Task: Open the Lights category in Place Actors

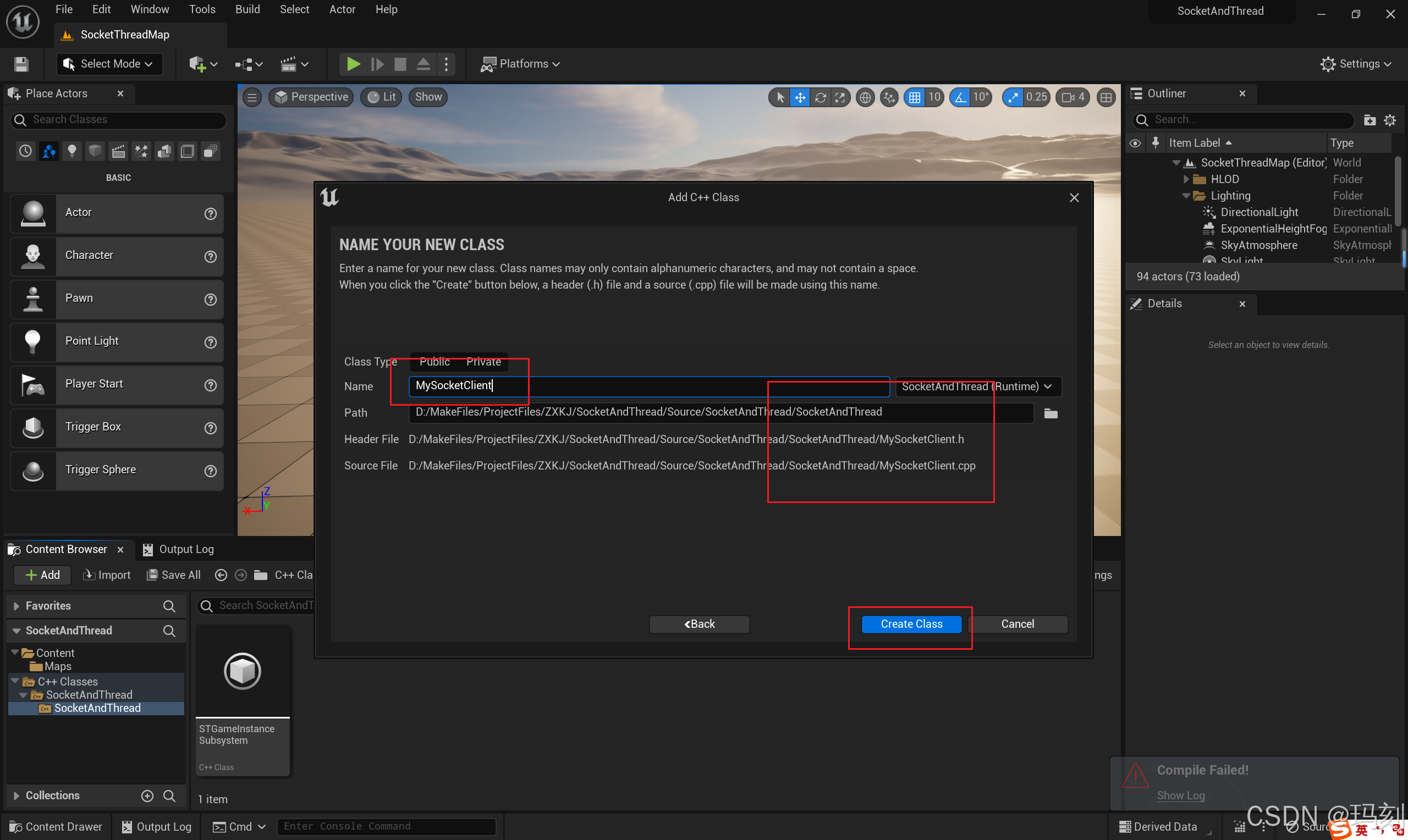Action: [72, 151]
